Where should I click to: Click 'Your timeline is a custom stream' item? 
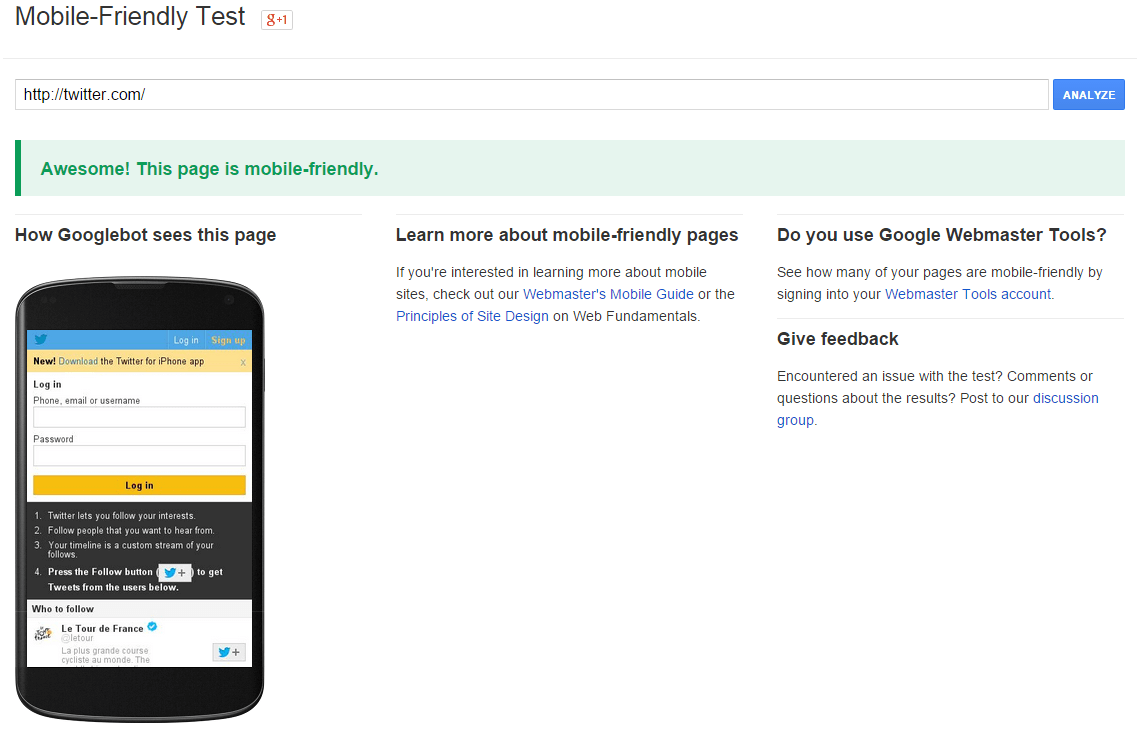(131, 549)
